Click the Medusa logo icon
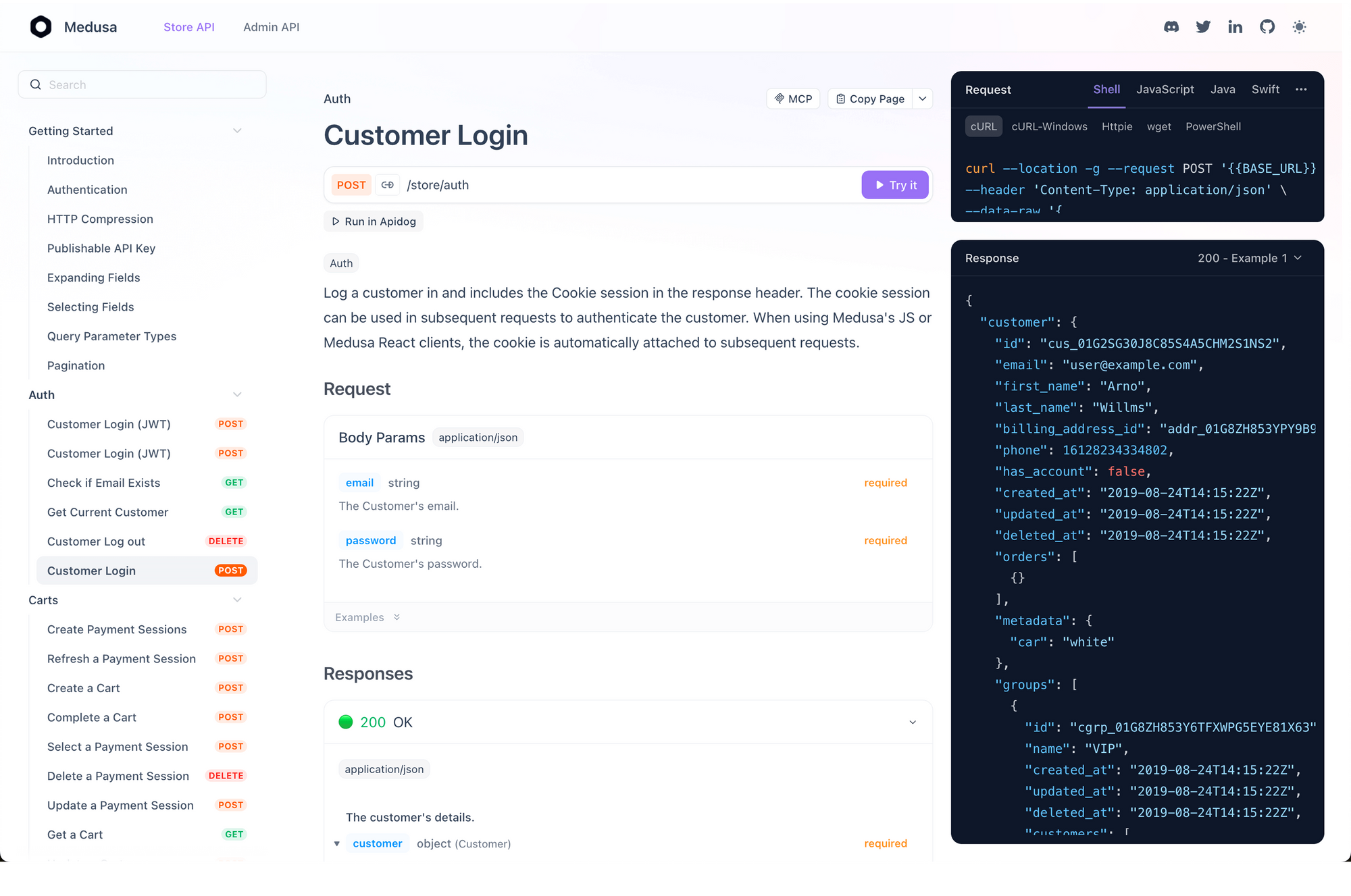Viewport: 1351px width, 896px height. click(x=41, y=27)
